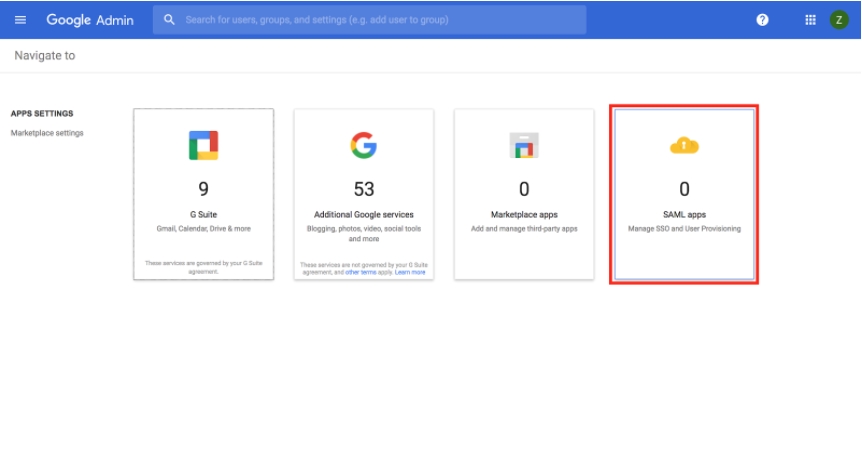862x454 pixels.
Task: Select the SAML apps title
Action: [684, 214]
